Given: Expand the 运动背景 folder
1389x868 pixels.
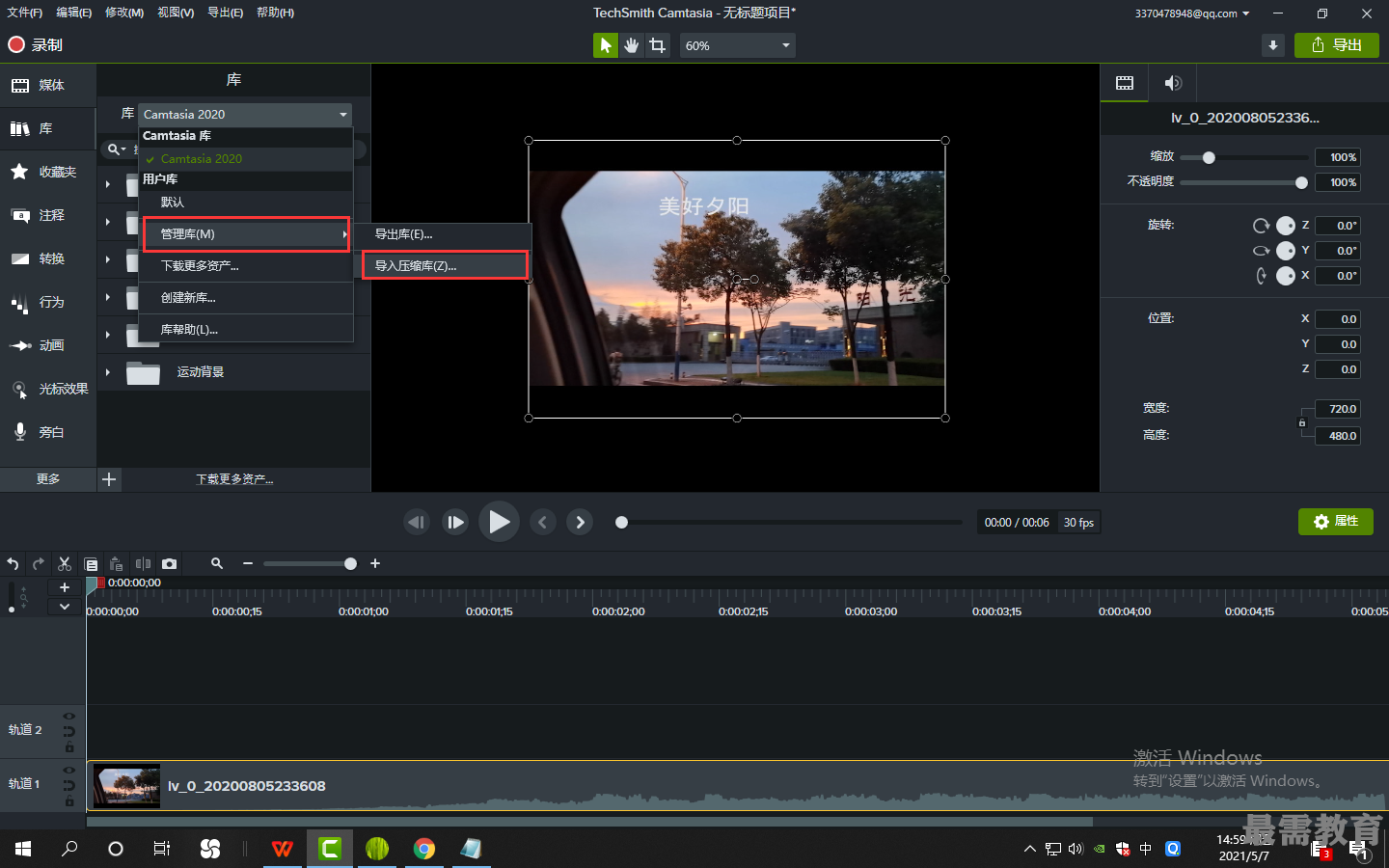Looking at the screenshot, I should [108, 372].
